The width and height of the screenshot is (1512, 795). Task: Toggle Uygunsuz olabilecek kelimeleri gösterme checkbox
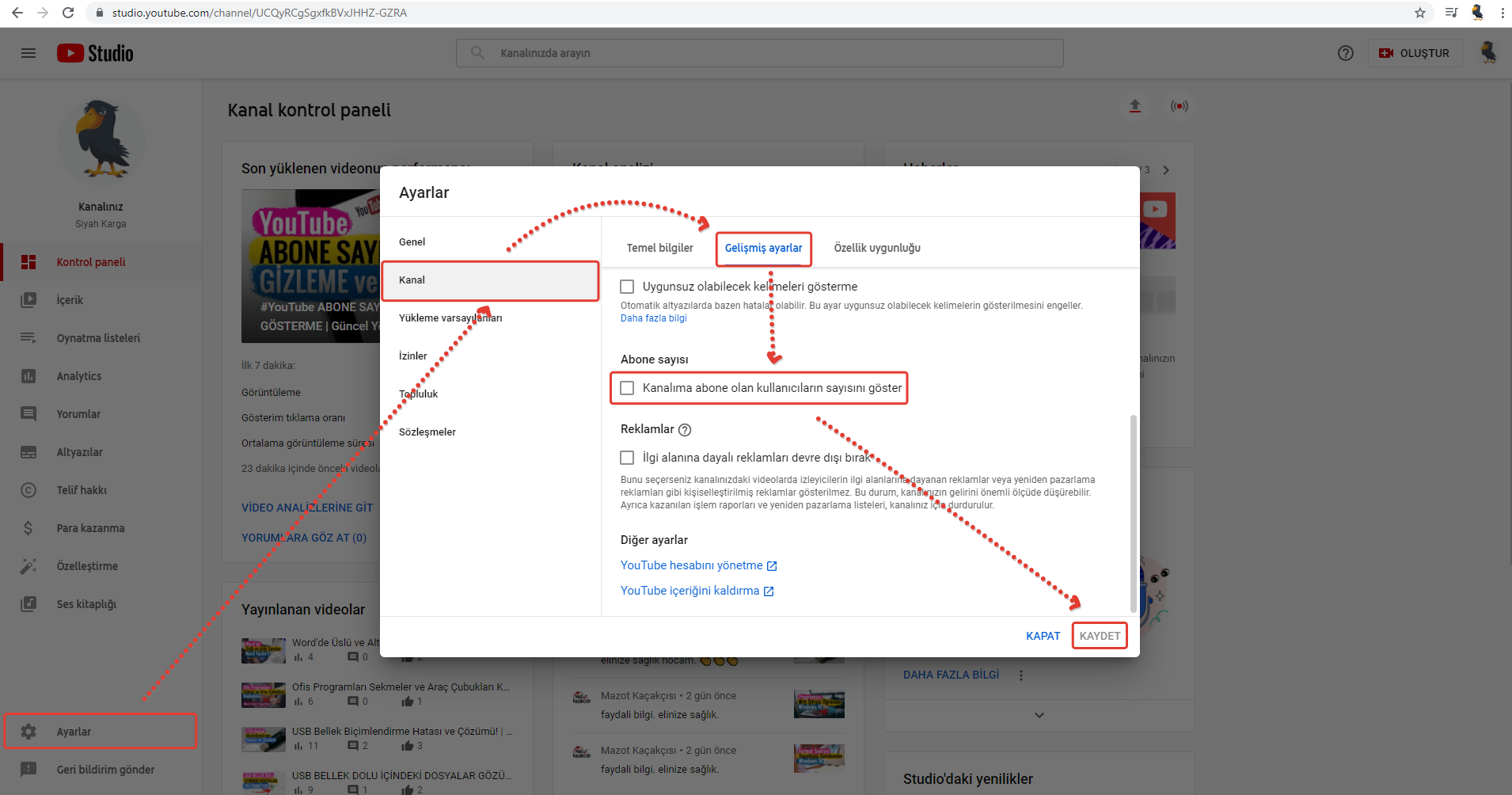[x=627, y=287]
